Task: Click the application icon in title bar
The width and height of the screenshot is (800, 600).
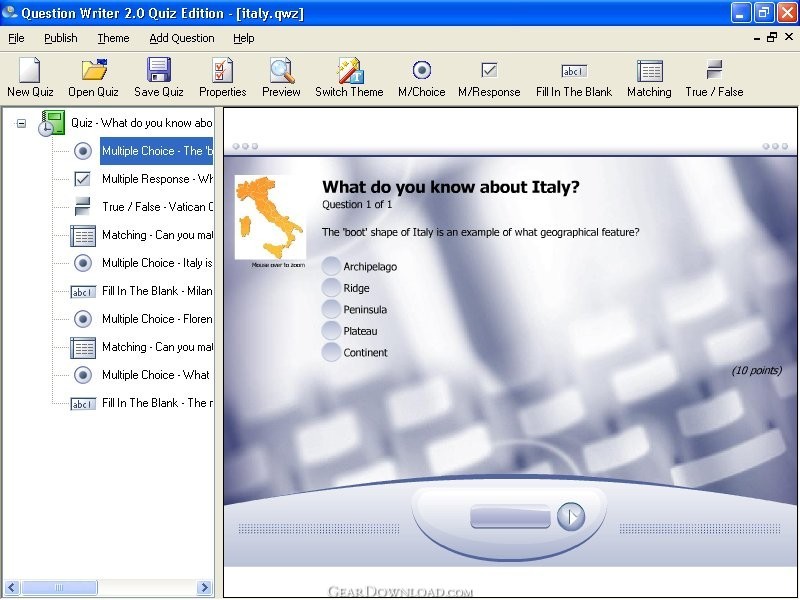Action: click(10, 12)
